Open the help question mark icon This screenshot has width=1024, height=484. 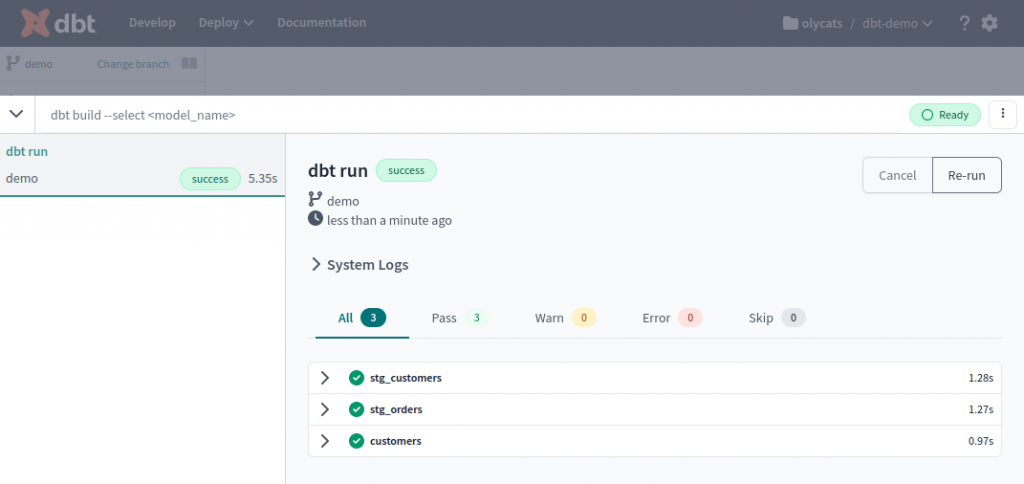click(964, 23)
